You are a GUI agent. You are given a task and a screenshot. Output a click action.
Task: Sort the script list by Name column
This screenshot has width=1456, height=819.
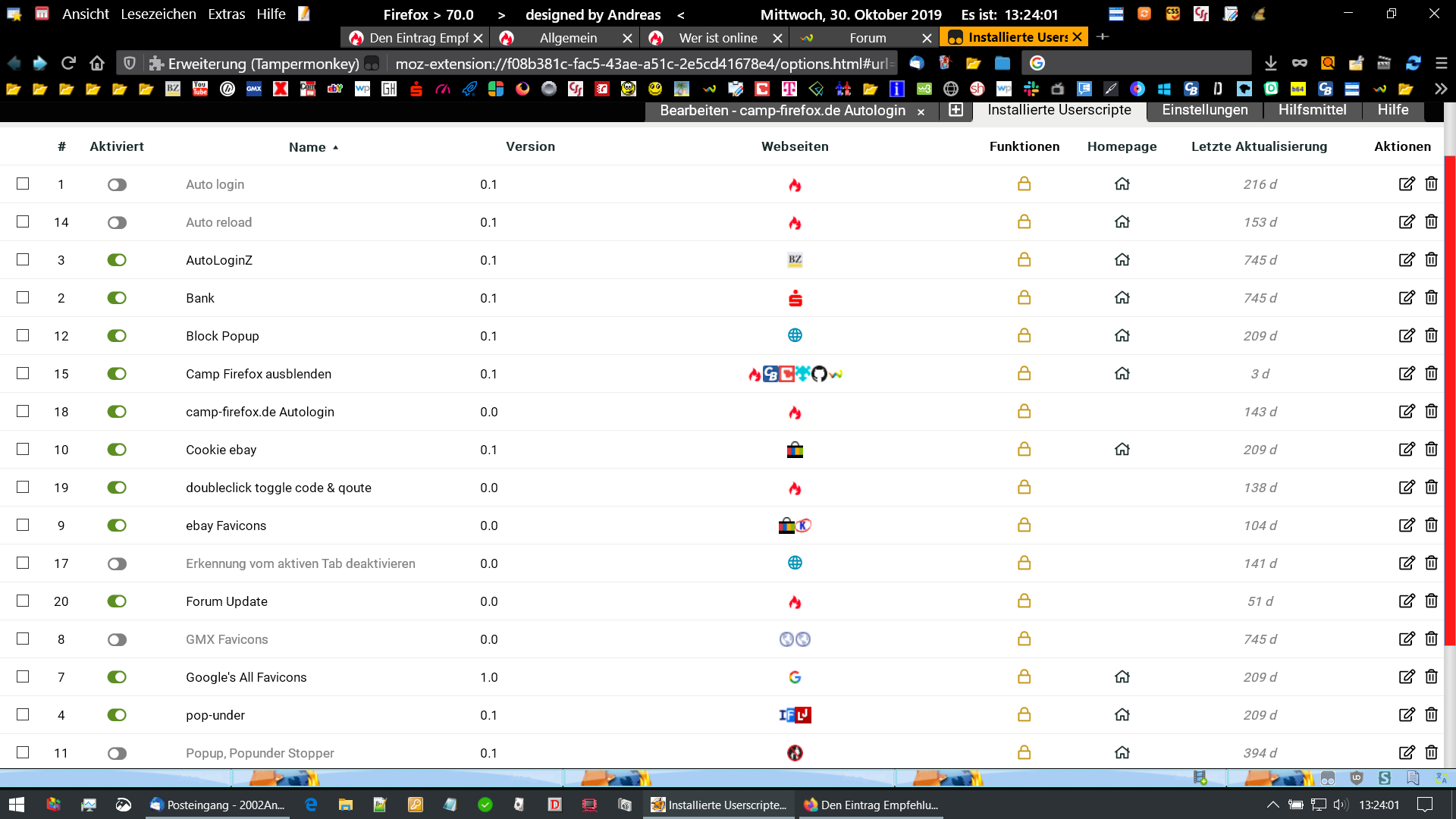pyautogui.click(x=307, y=147)
